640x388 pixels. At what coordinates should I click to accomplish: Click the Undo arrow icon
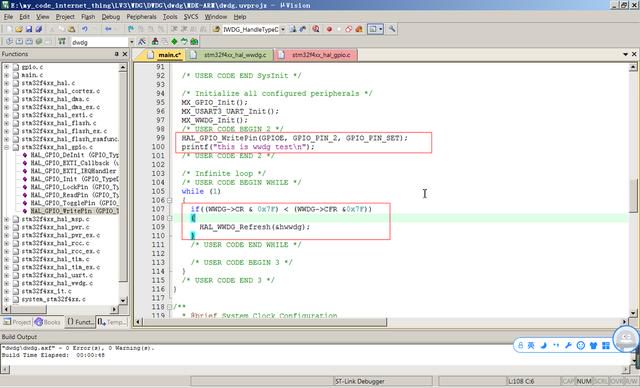pyautogui.click(x=85, y=29)
